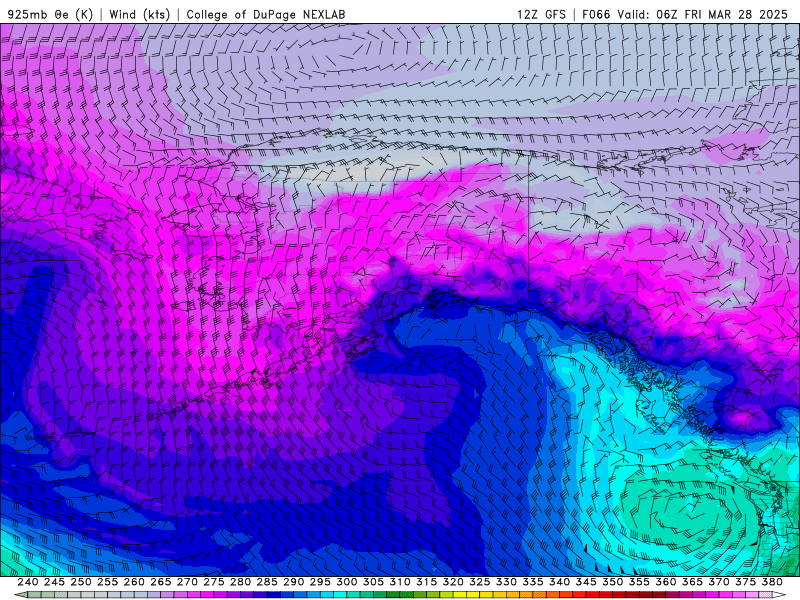The height and width of the screenshot is (600, 800).
Task: Click the 330 value on the color scale
Action: 506,582
